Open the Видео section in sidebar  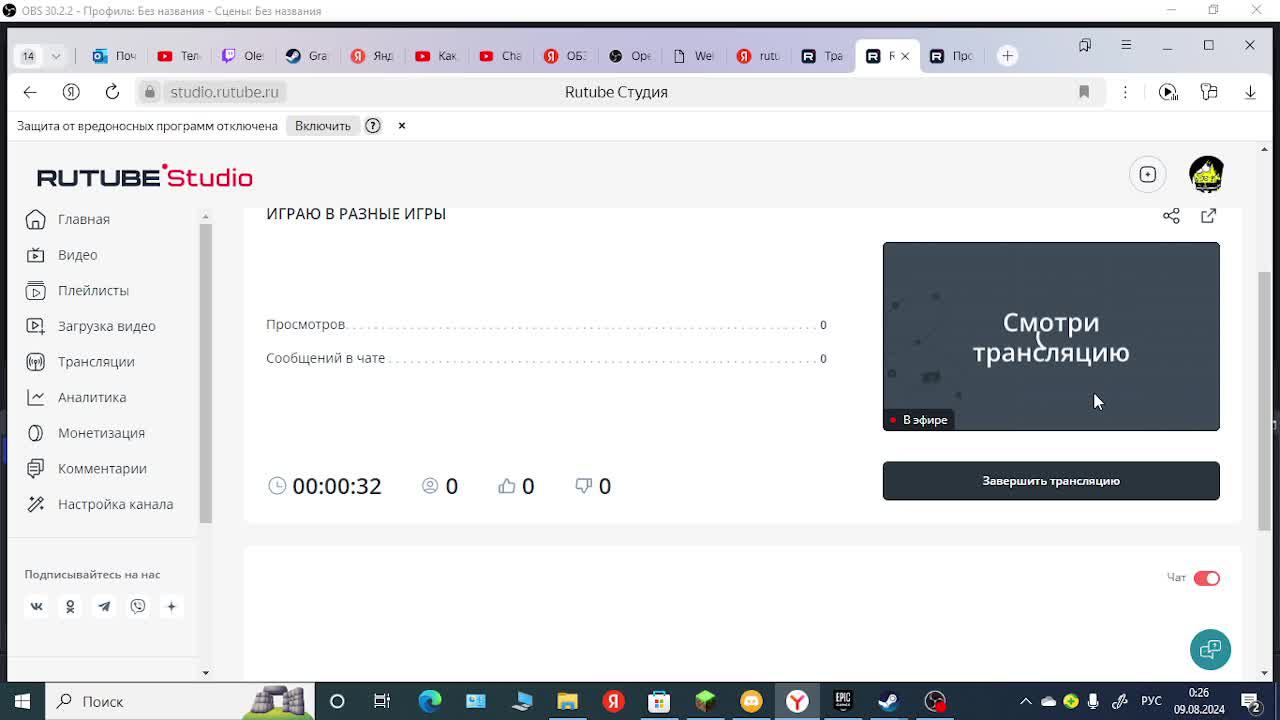pos(78,255)
